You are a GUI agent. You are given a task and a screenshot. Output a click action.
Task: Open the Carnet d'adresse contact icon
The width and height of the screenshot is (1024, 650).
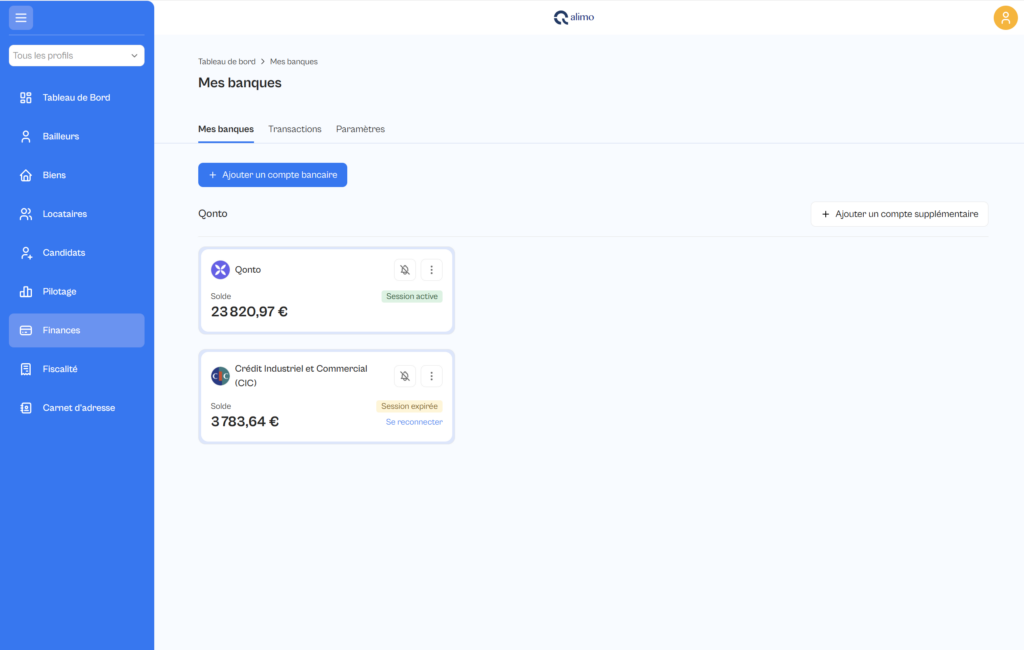[25, 408]
